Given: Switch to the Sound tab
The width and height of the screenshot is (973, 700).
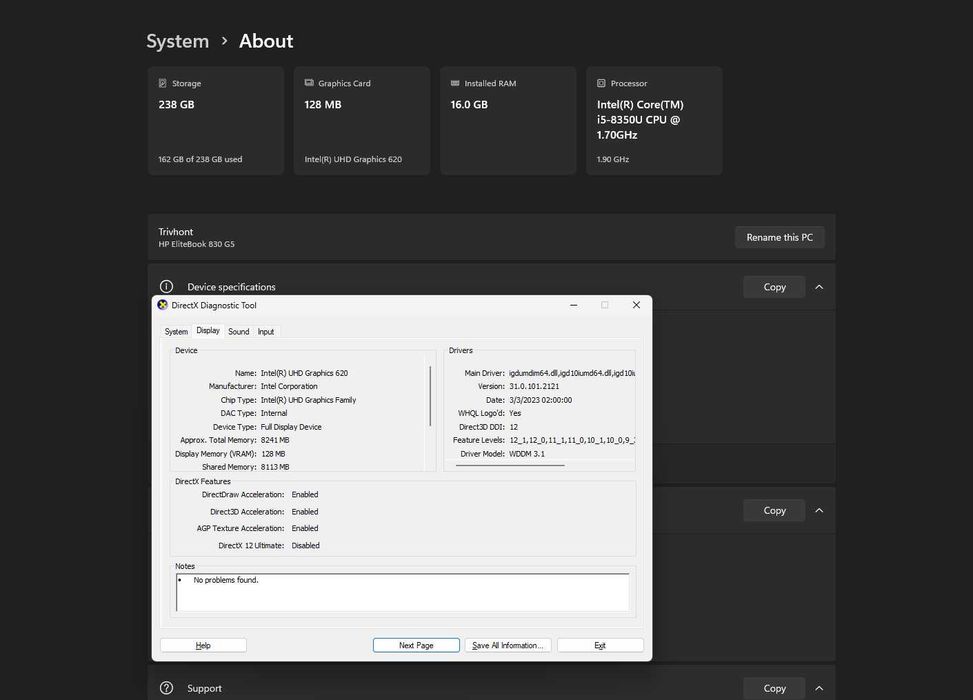Looking at the screenshot, I should point(238,332).
